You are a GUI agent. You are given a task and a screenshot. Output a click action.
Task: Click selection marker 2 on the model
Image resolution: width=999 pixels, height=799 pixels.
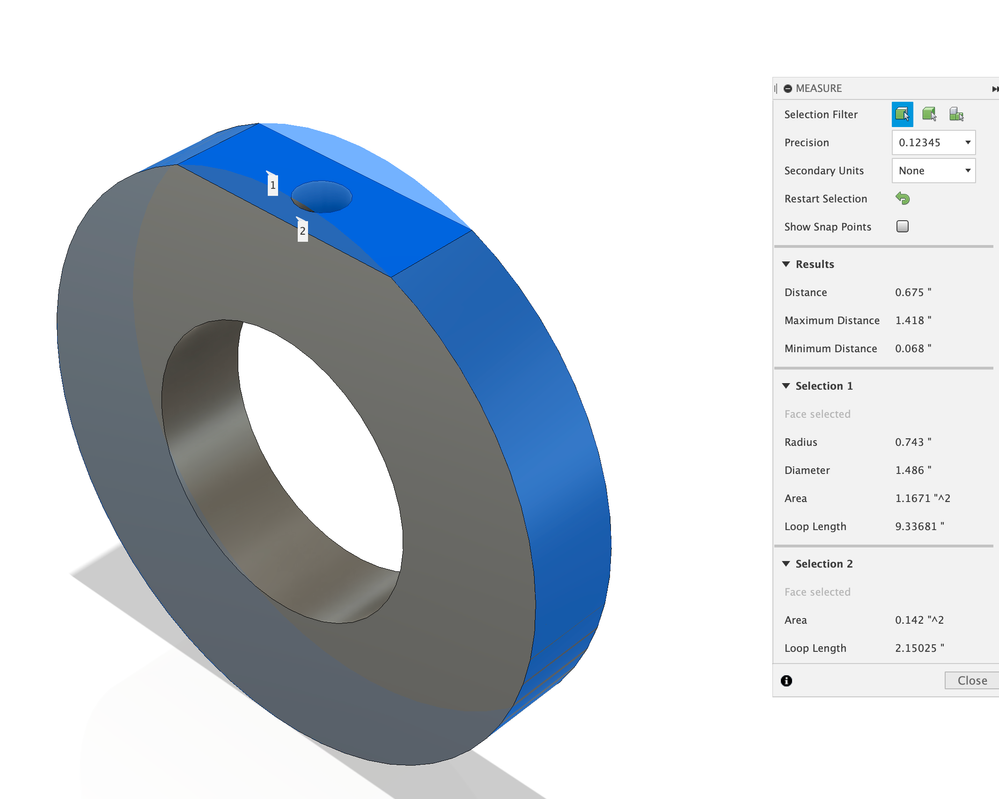[302, 229]
